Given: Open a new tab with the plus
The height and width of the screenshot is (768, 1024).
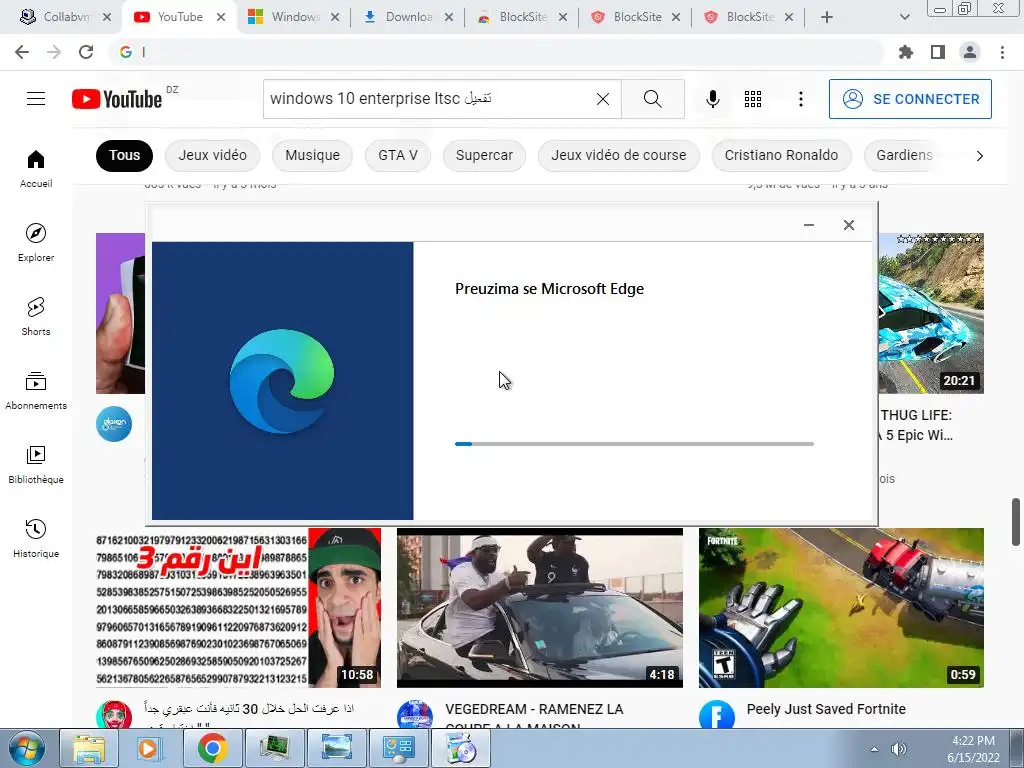Looking at the screenshot, I should (827, 17).
